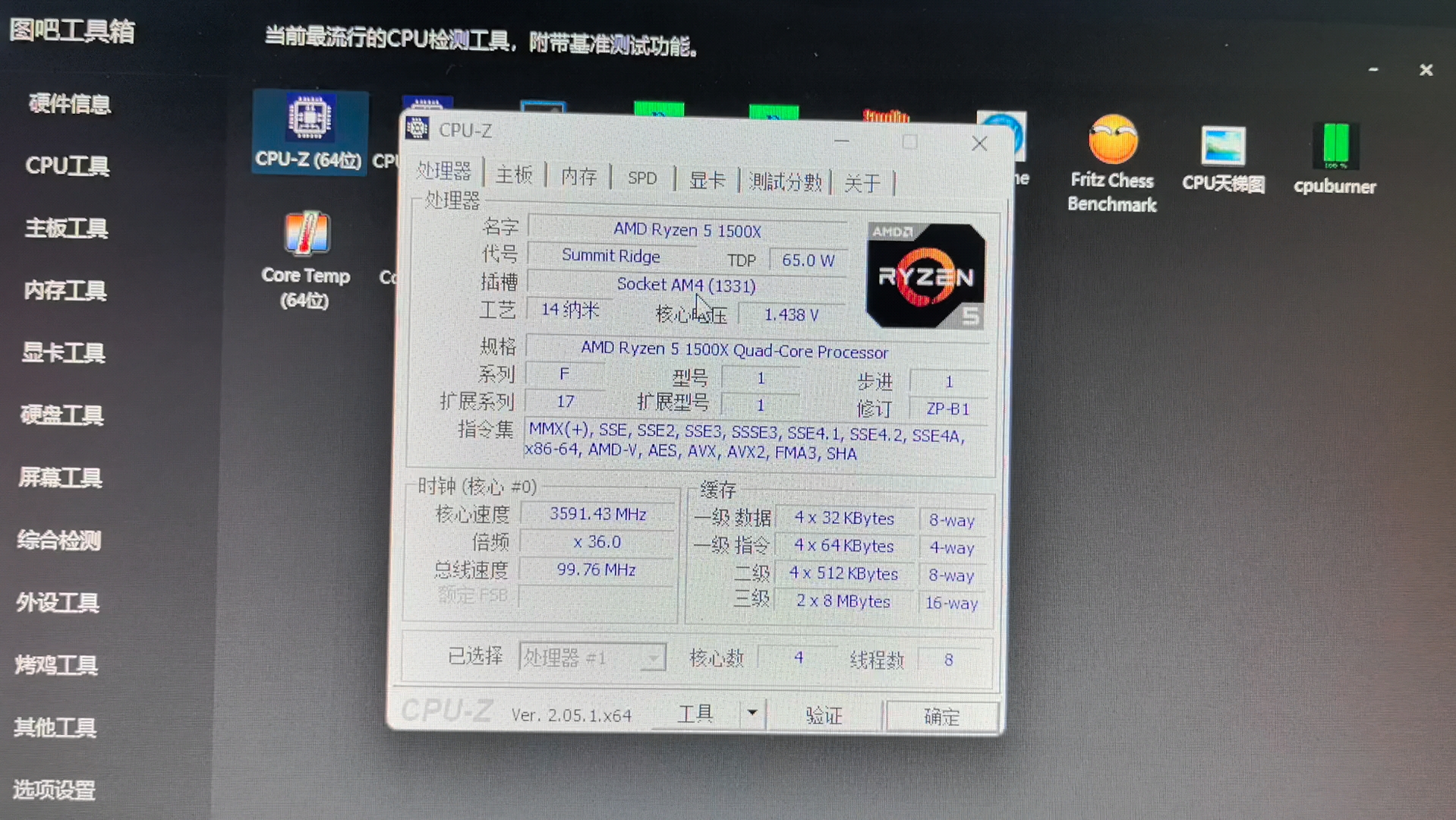Click the 总线速度 99.76 MHz value

point(596,569)
